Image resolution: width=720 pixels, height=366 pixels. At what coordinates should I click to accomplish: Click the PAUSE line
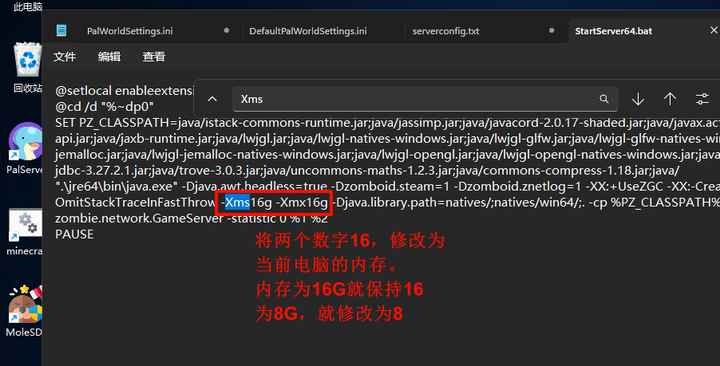pos(74,234)
